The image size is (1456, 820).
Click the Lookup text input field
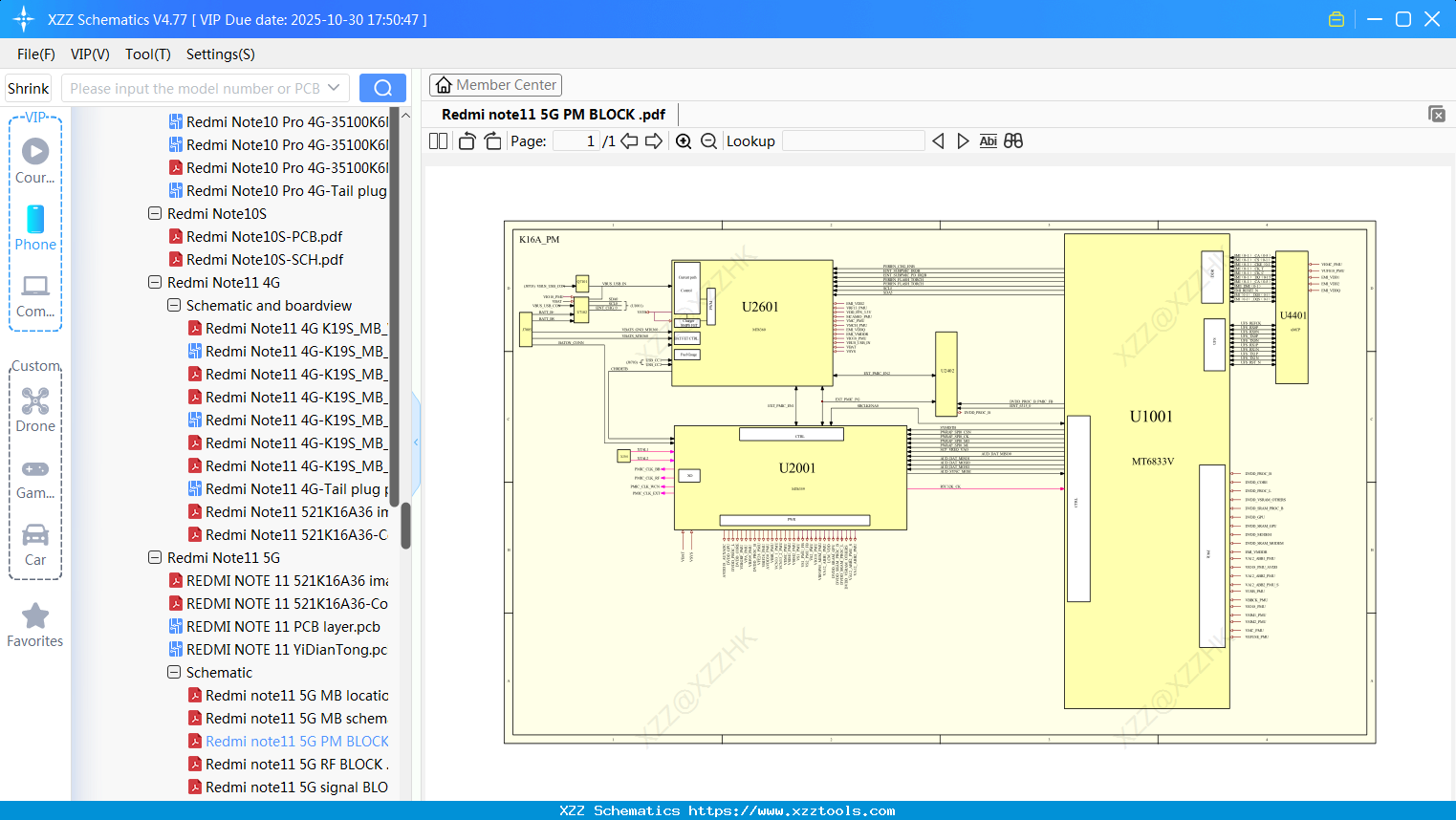click(x=853, y=141)
